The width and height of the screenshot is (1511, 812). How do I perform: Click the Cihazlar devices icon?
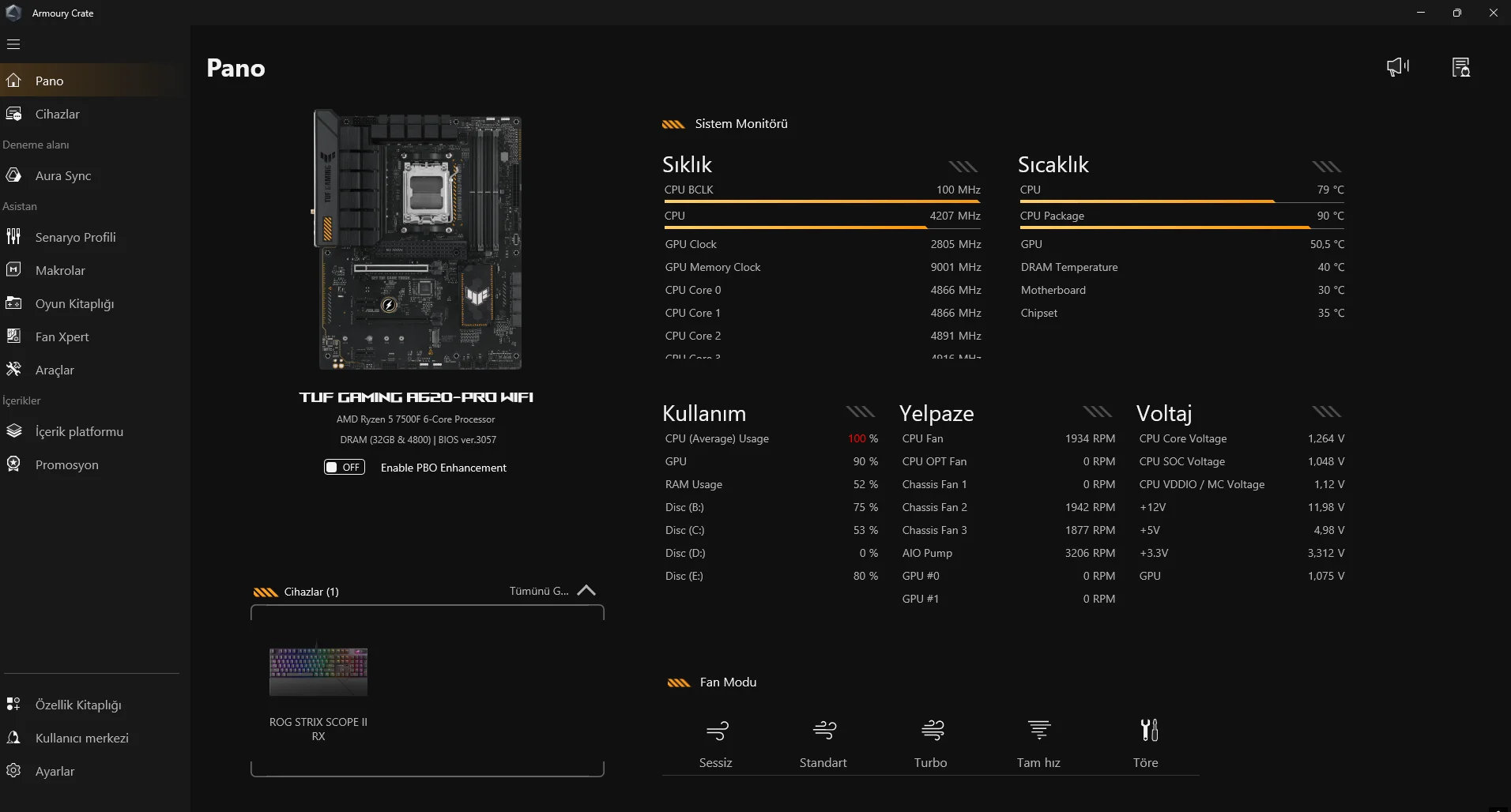coord(13,114)
